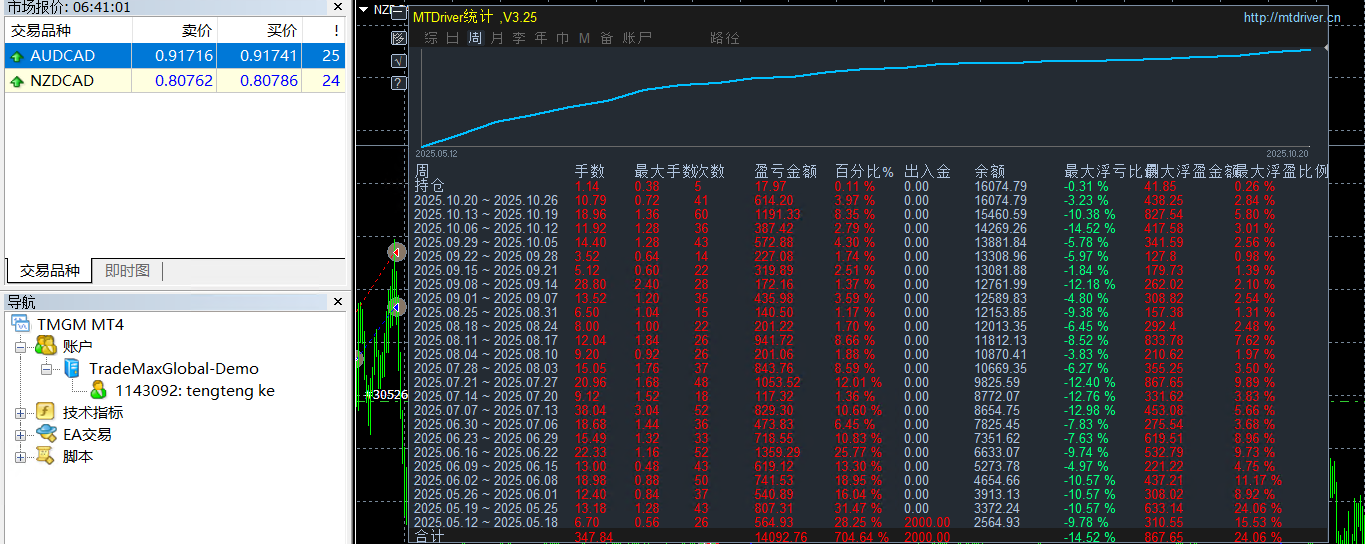Collapse the TradeMaxGlobal-Demo tree node
The height and width of the screenshot is (544, 1365).
click(x=47, y=368)
